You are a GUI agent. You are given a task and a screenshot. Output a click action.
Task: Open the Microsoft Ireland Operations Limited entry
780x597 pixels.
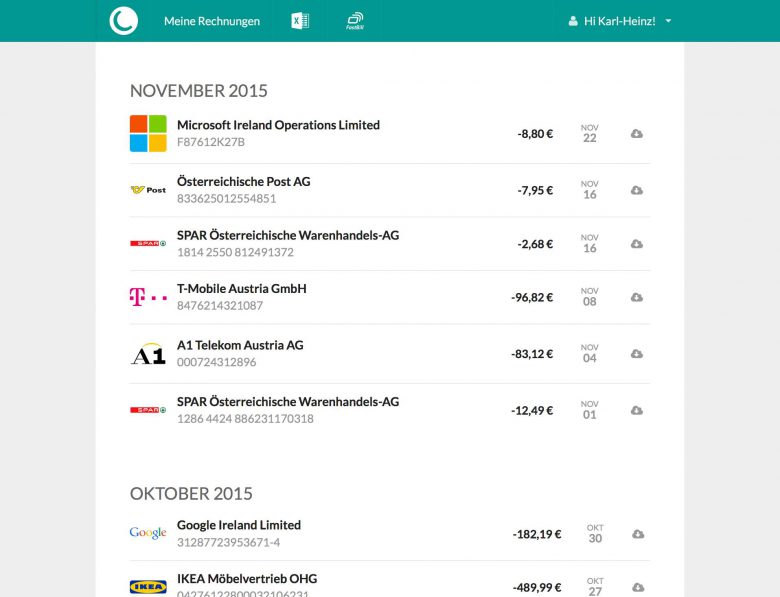pyautogui.click(x=278, y=125)
